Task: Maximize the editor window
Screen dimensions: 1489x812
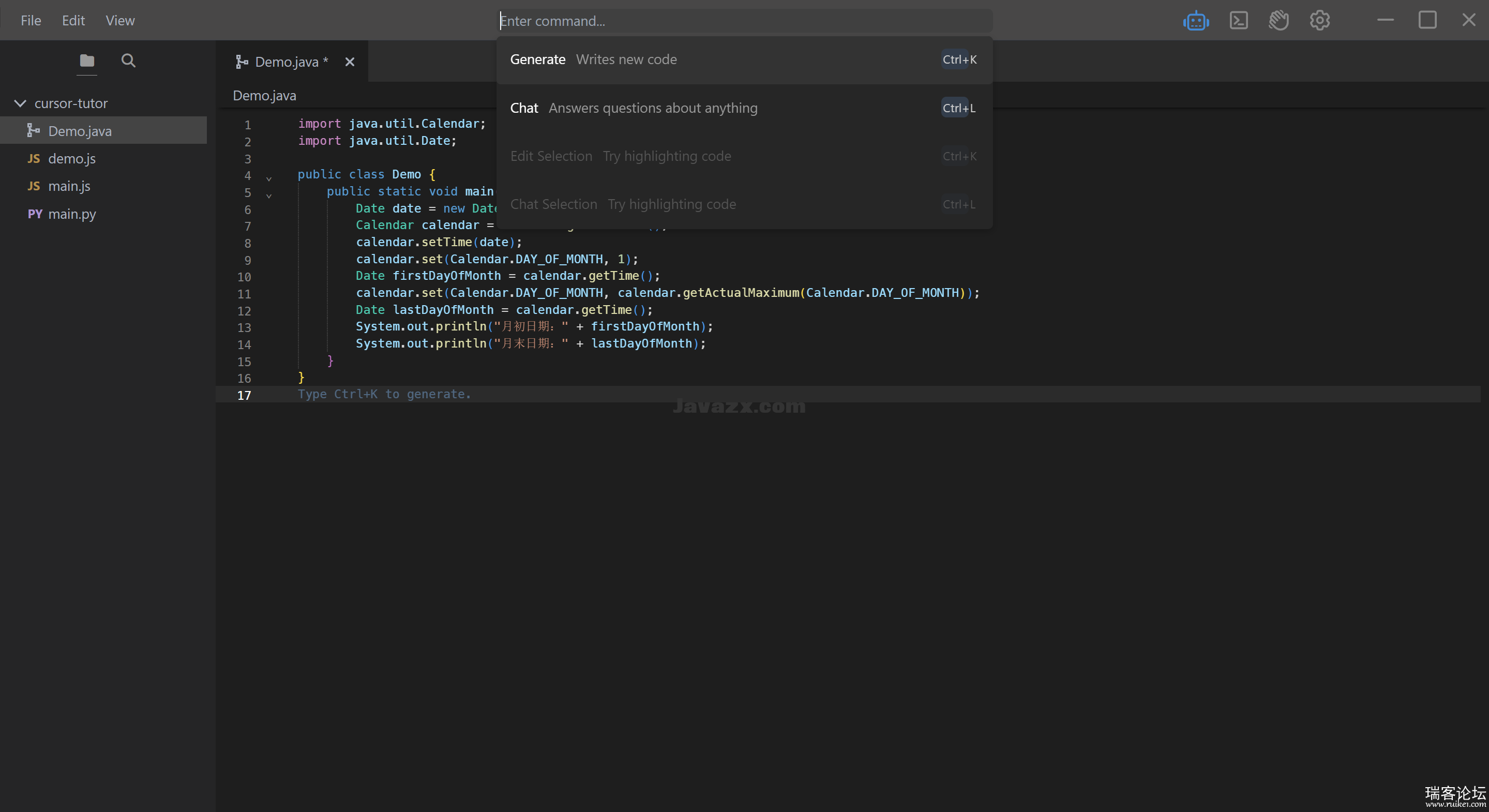Action: tap(1427, 20)
